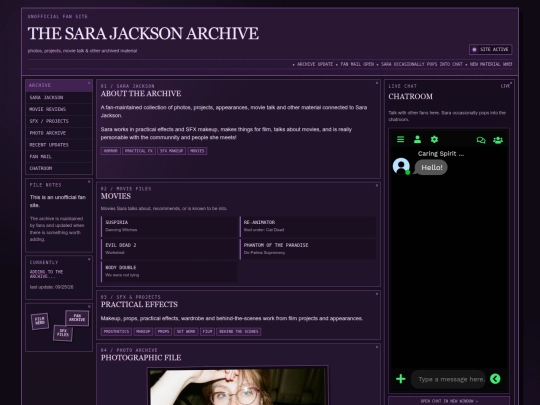
Task: Select Photo Archive in sidebar menu
Action: tap(59, 133)
